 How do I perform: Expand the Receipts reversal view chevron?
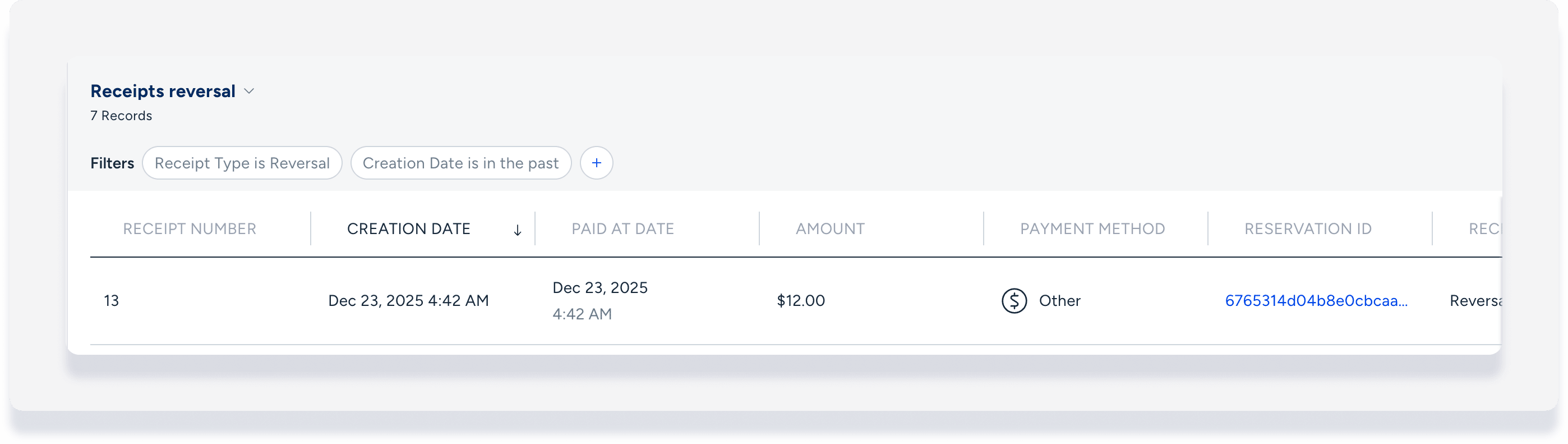(x=248, y=91)
